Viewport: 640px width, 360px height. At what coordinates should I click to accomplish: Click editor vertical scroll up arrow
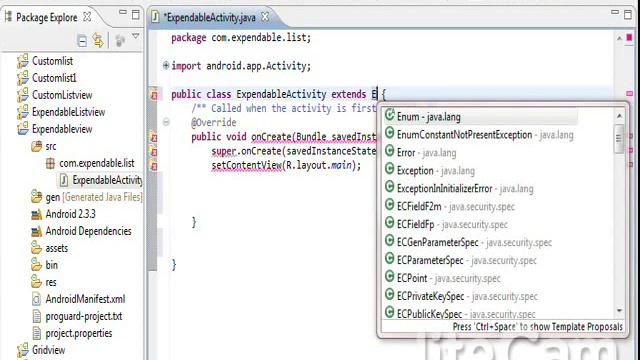[x=619, y=38]
